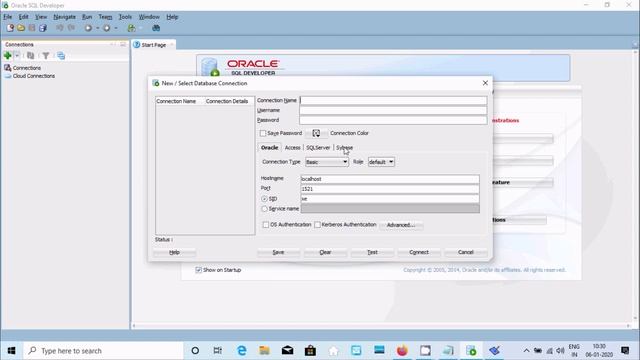Open the notification center icon
This screenshot has height=360, width=640.
pyautogui.click(x=624, y=350)
